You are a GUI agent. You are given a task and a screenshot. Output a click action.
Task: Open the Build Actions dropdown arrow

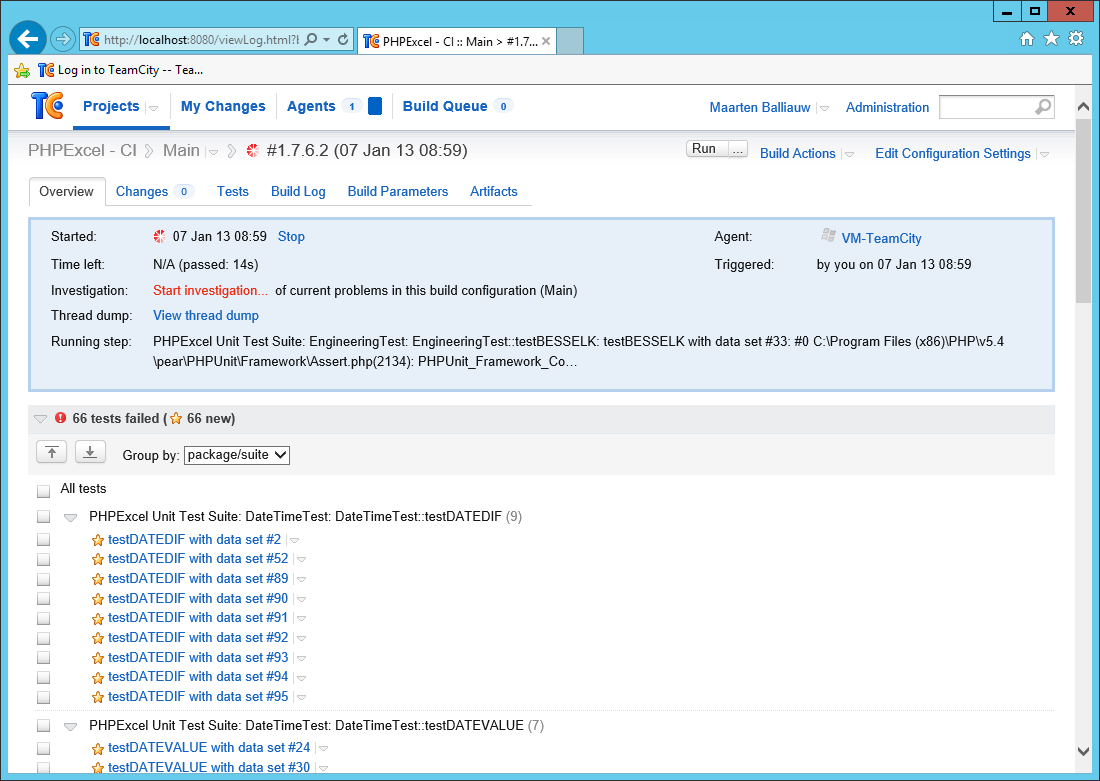[x=847, y=153]
